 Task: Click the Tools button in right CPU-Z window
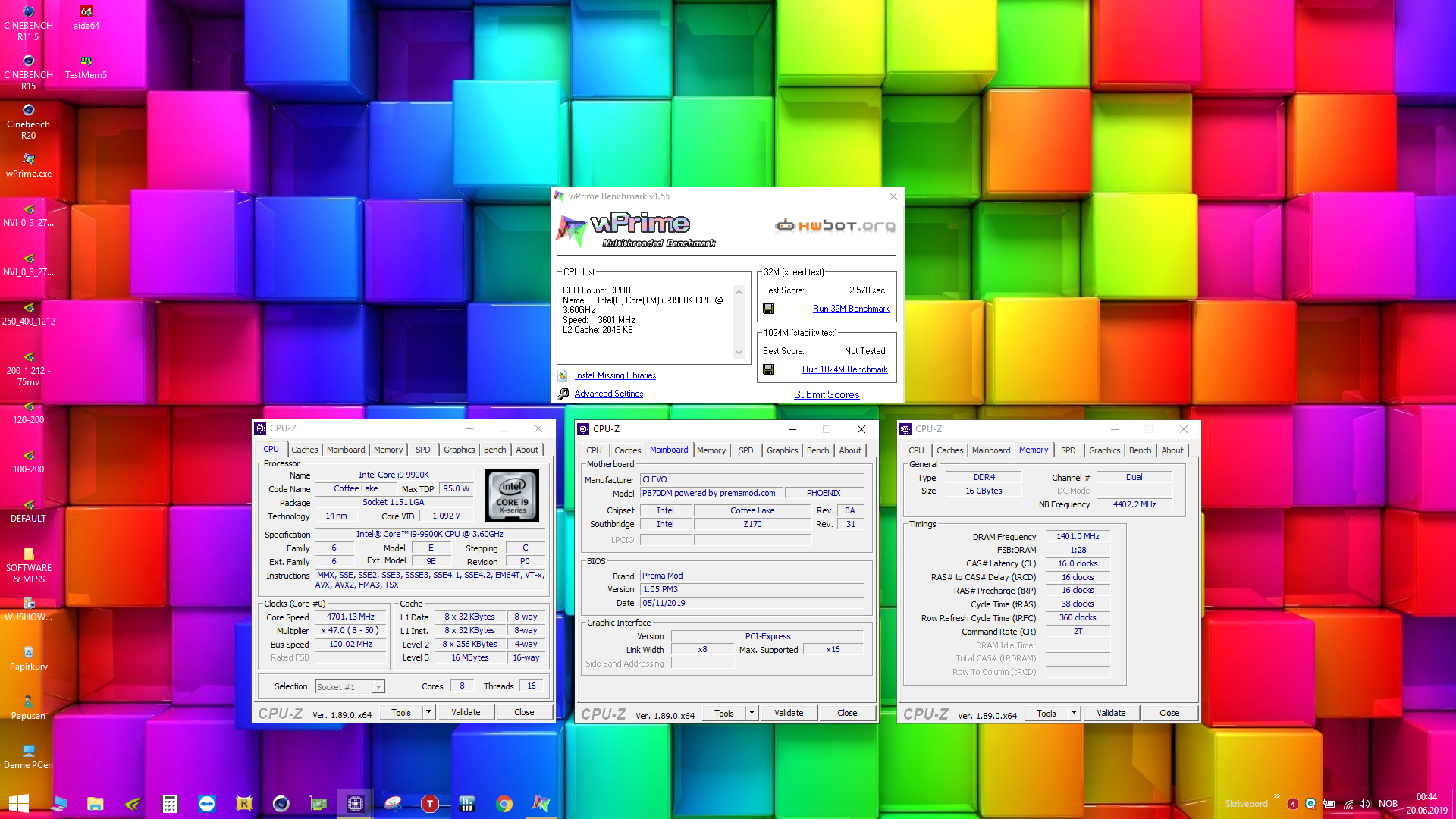[x=1046, y=713]
